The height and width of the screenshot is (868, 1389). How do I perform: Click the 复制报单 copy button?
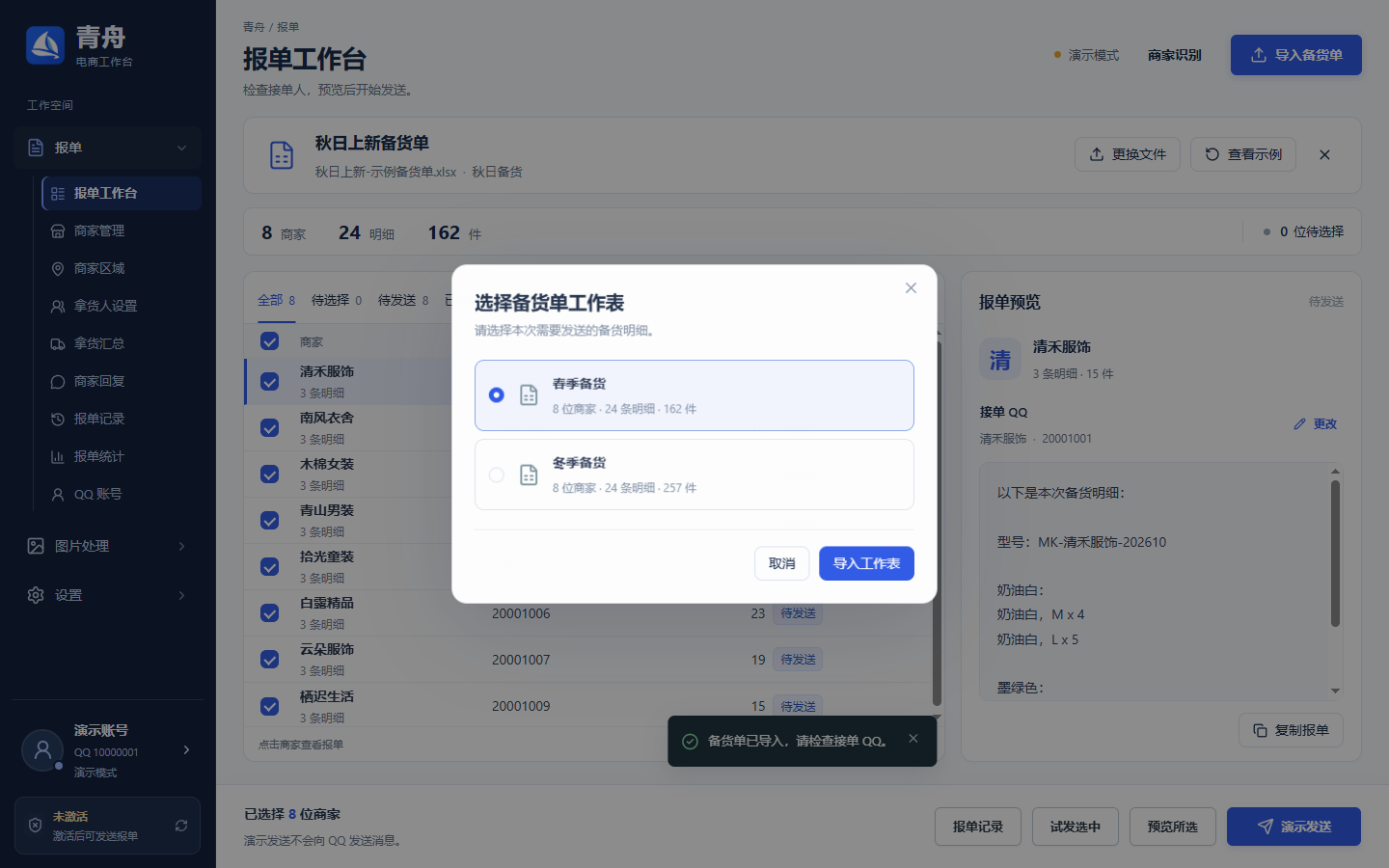(1291, 730)
